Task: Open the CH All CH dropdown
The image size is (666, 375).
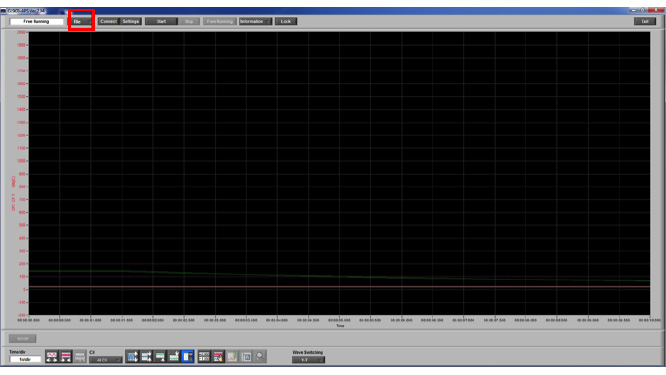Action: (105, 360)
